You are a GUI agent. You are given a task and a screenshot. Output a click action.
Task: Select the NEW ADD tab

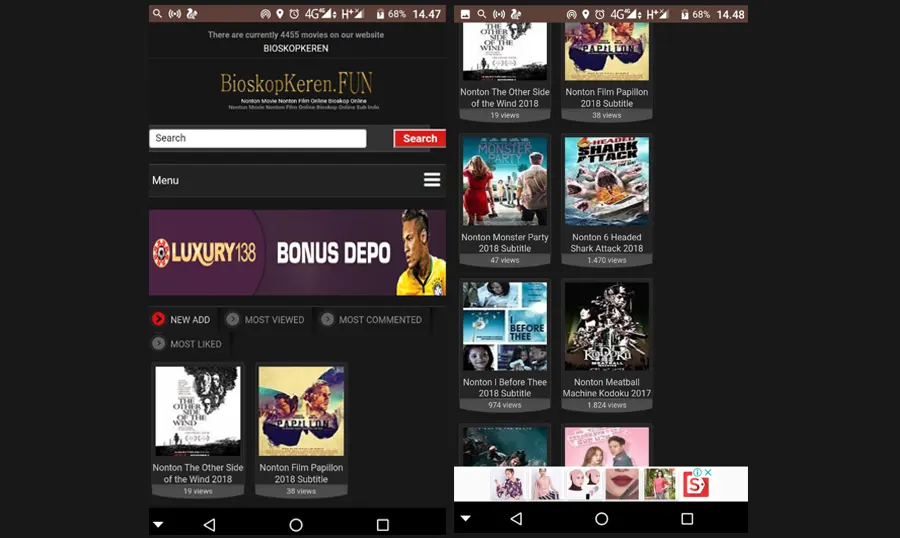[x=181, y=319]
